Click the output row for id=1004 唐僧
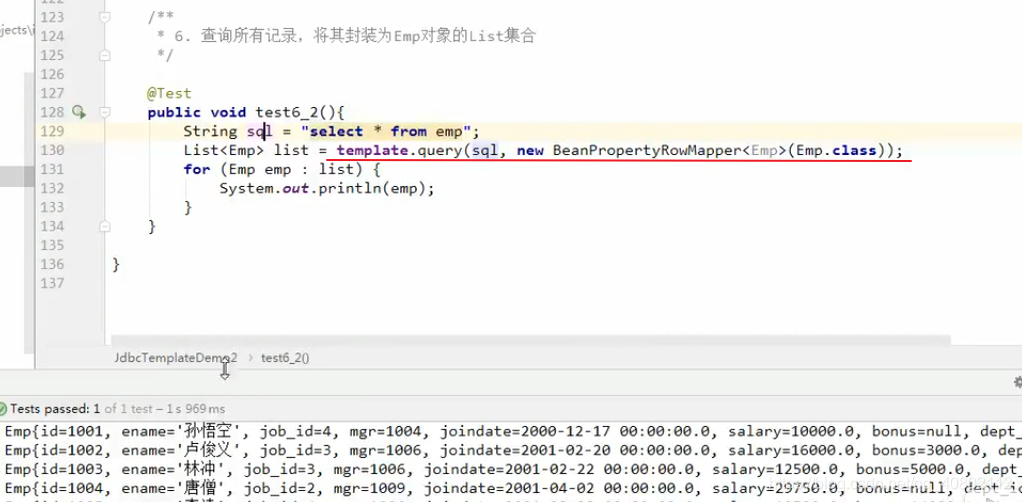 pyautogui.click(x=511, y=488)
